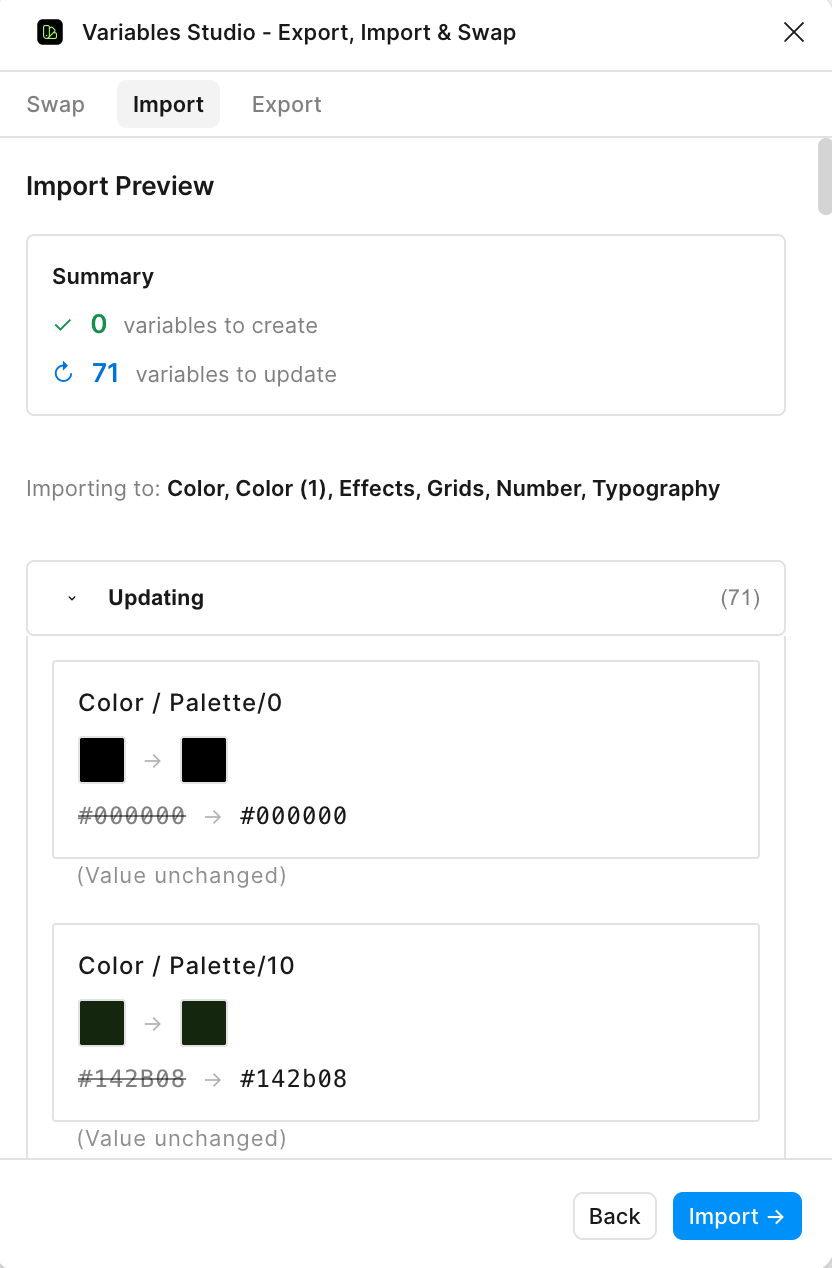Click the arrow between the #142B08 hex values
The image size is (832, 1268).
pyautogui.click(x=213, y=1079)
